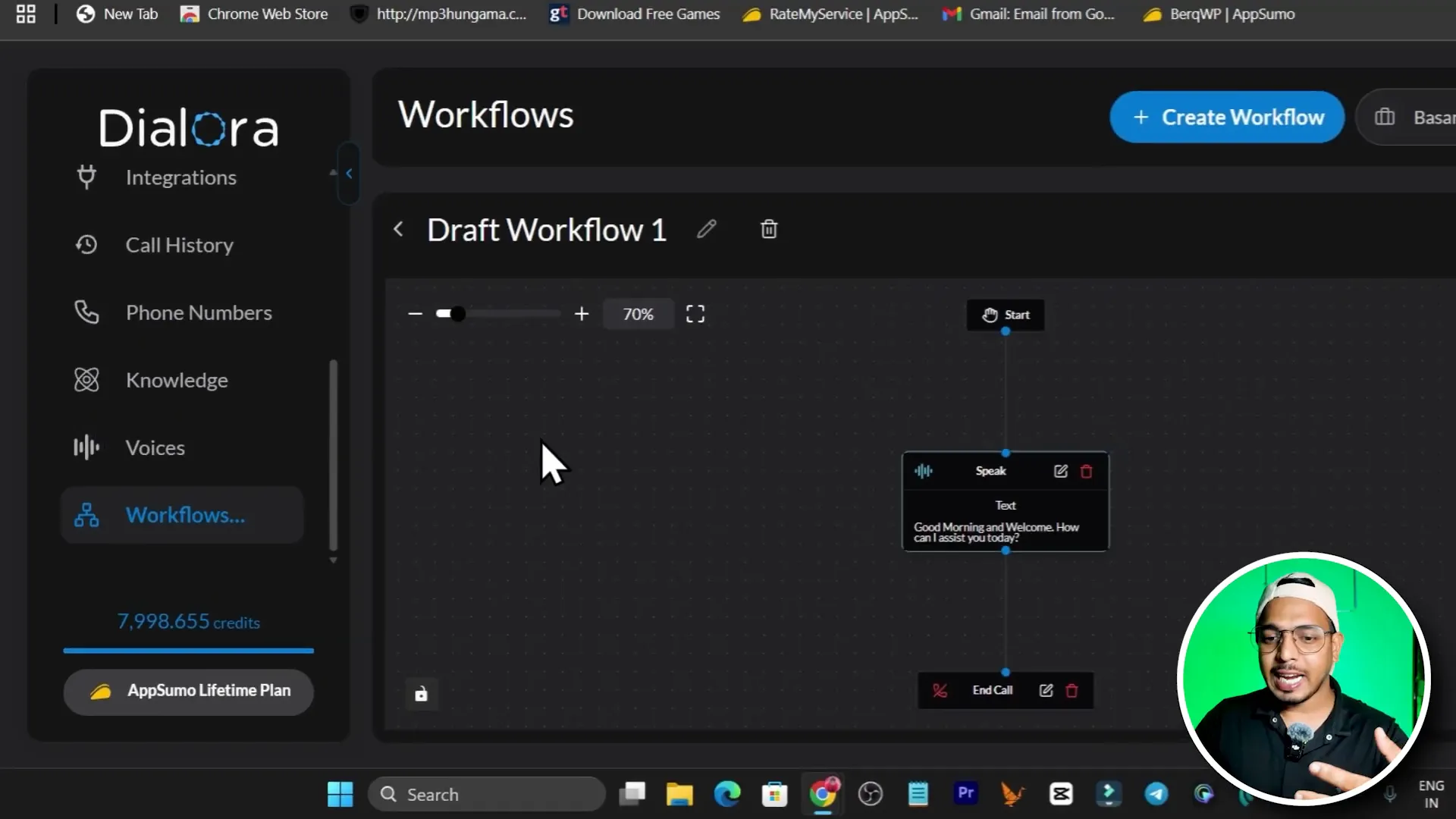The width and height of the screenshot is (1456, 819).
Task: Zoom out canvas with minus icon
Action: pos(415,314)
